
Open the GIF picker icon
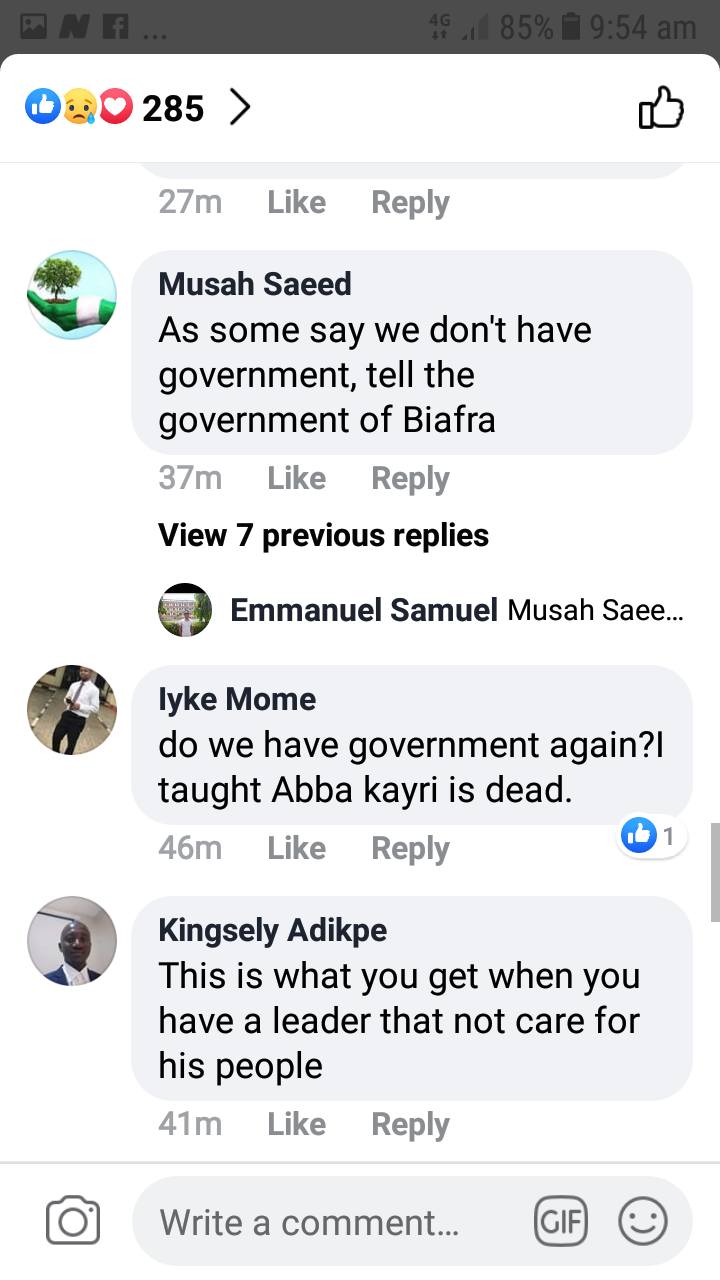(561, 1221)
